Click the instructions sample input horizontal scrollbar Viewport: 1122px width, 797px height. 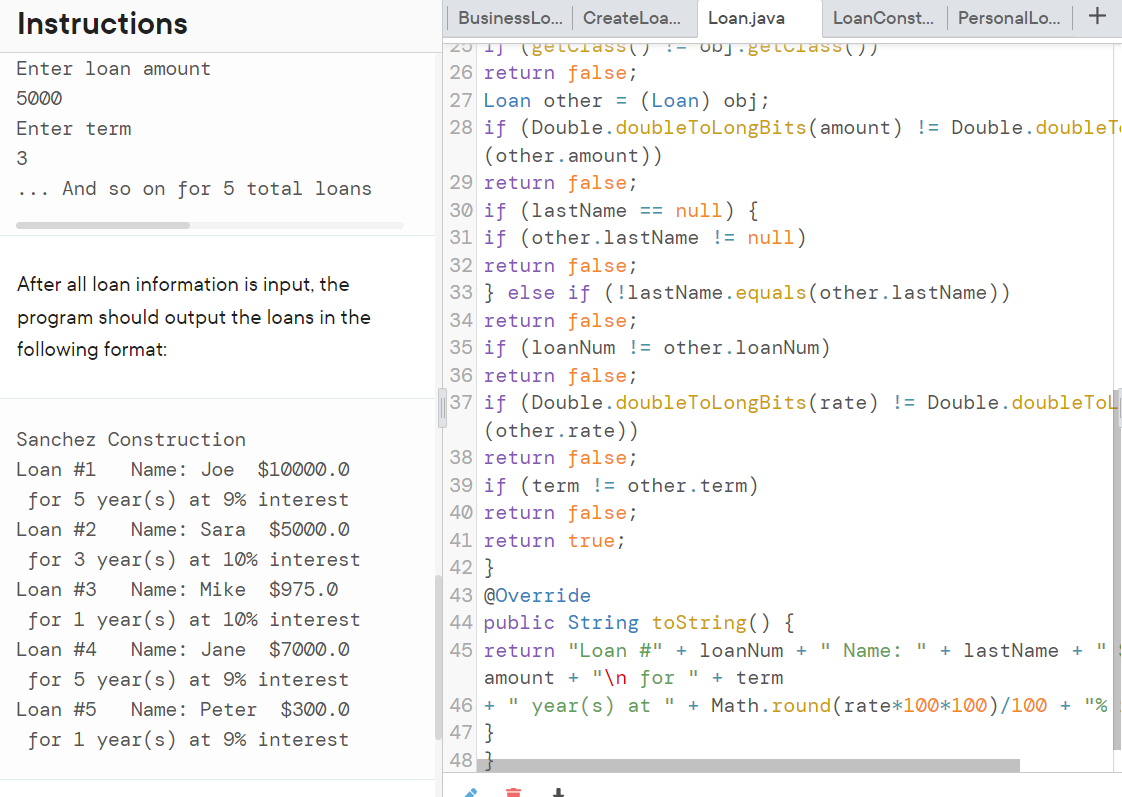click(x=103, y=225)
